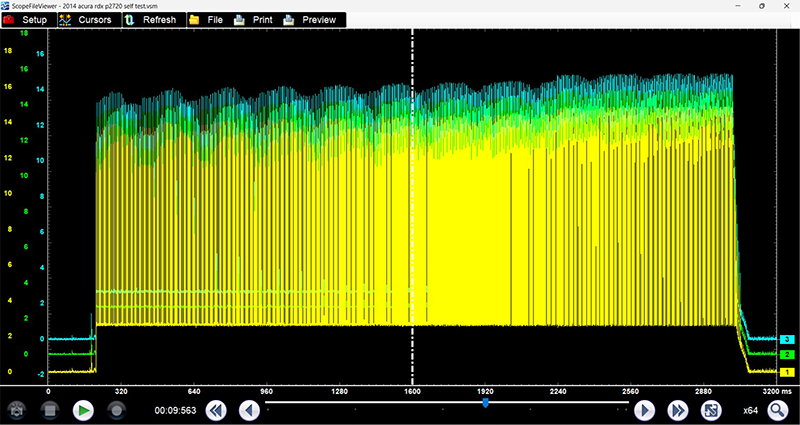Viewport: 800px width, 425px height.
Task: Click the grayed-out Record button
Action: pyautogui.click(x=116, y=410)
